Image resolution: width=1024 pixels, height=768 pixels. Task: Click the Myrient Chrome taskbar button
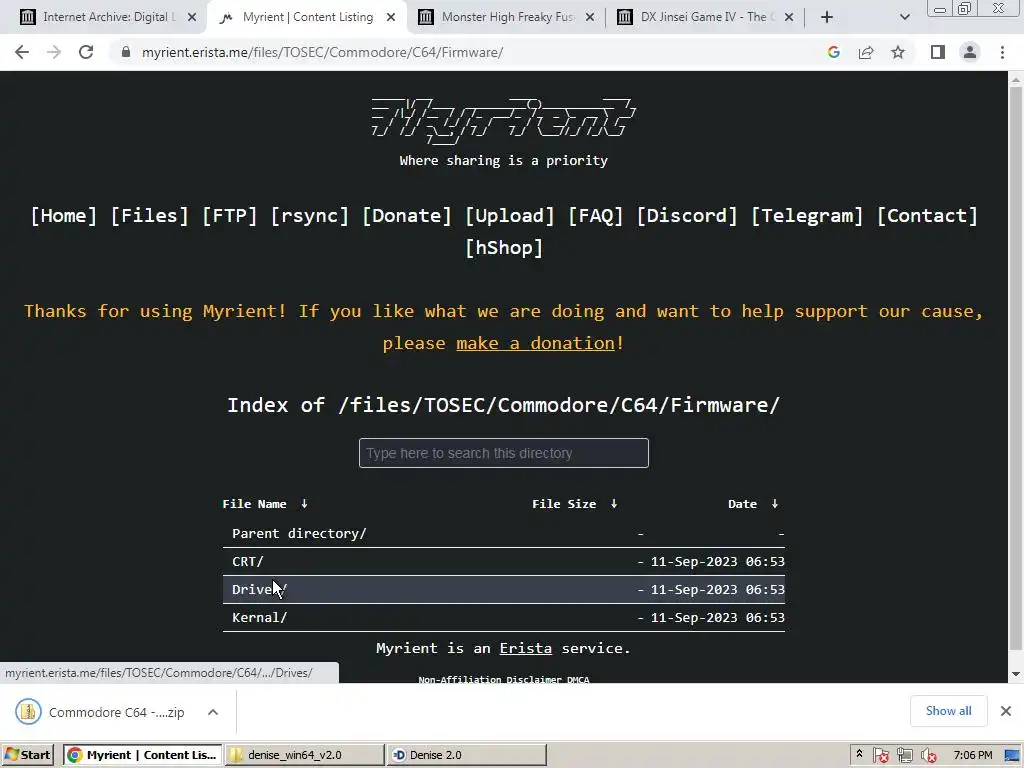point(142,755)
